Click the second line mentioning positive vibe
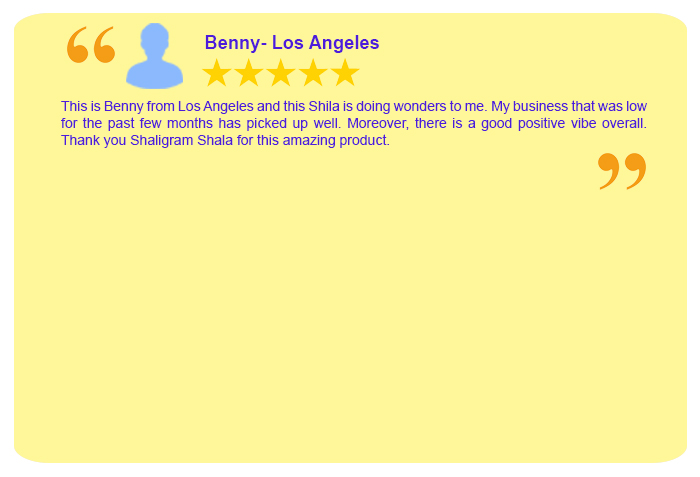700x477 pixels. coord(354,123)
